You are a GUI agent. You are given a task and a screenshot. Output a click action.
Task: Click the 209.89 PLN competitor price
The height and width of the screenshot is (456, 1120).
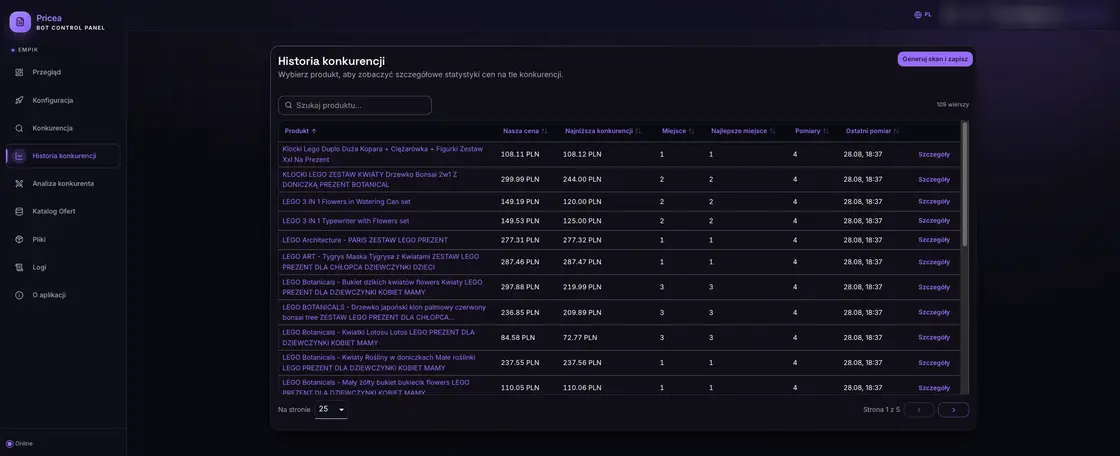pos(582,312)
